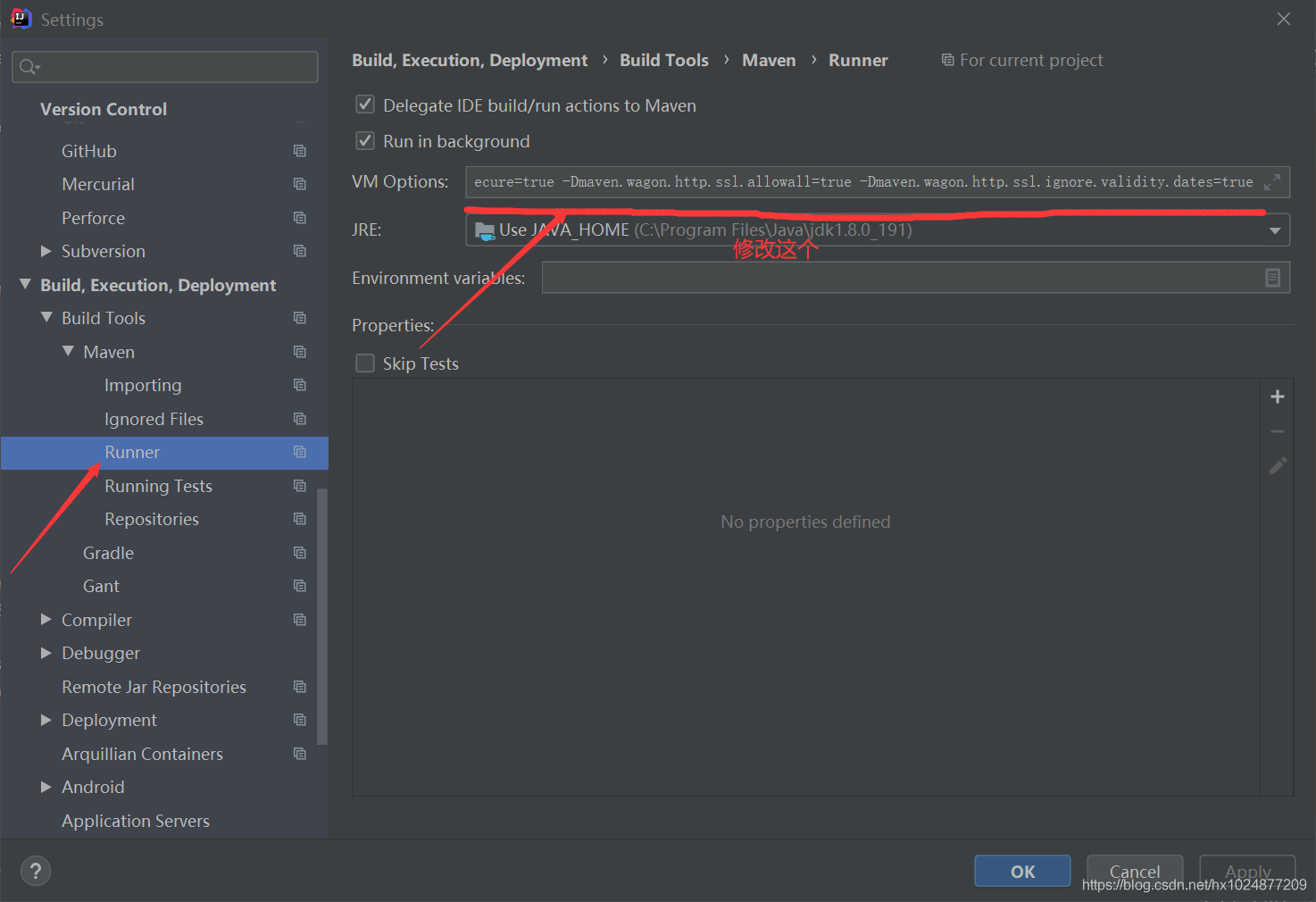
Task: Click Build Tools in the breadcrumb
Action: click(x=664, y=60)
